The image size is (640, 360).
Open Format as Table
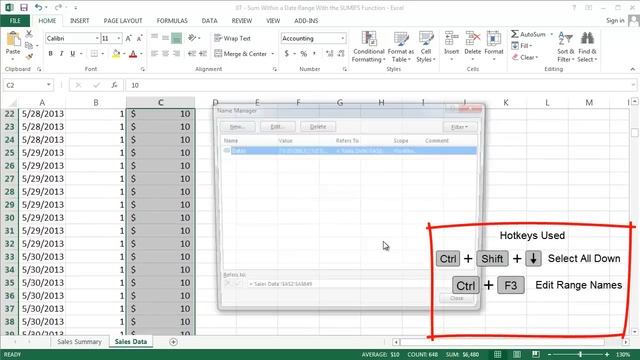coord(401,47)
